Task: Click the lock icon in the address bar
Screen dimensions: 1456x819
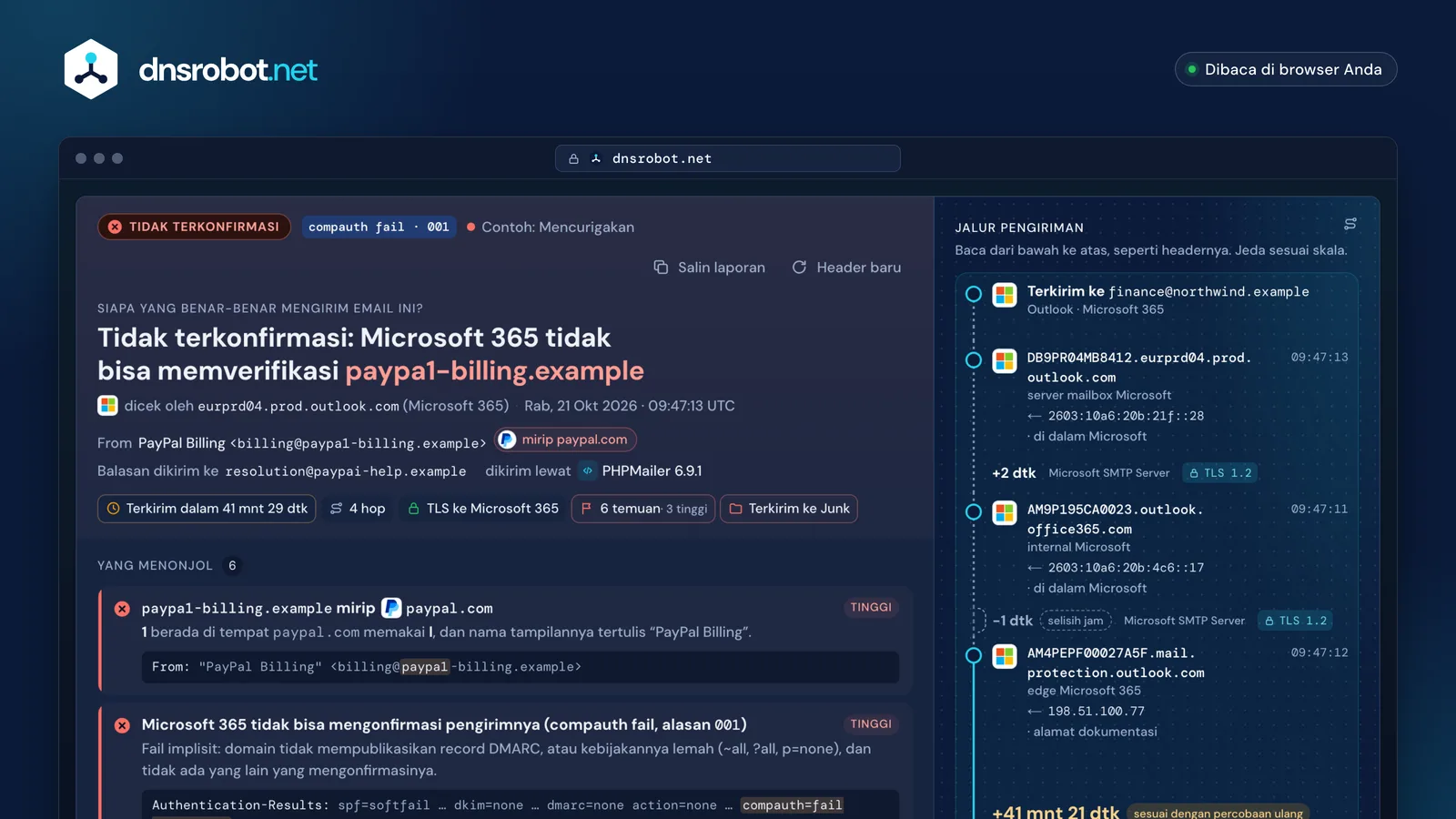Action: pos(573,158)
